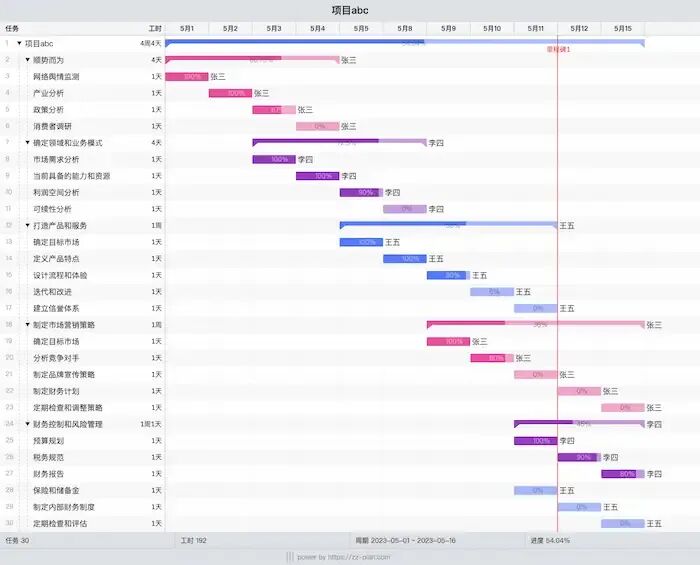Select the 制定财务计划 task row
The image size is (700, 565).
coord(83,391)
